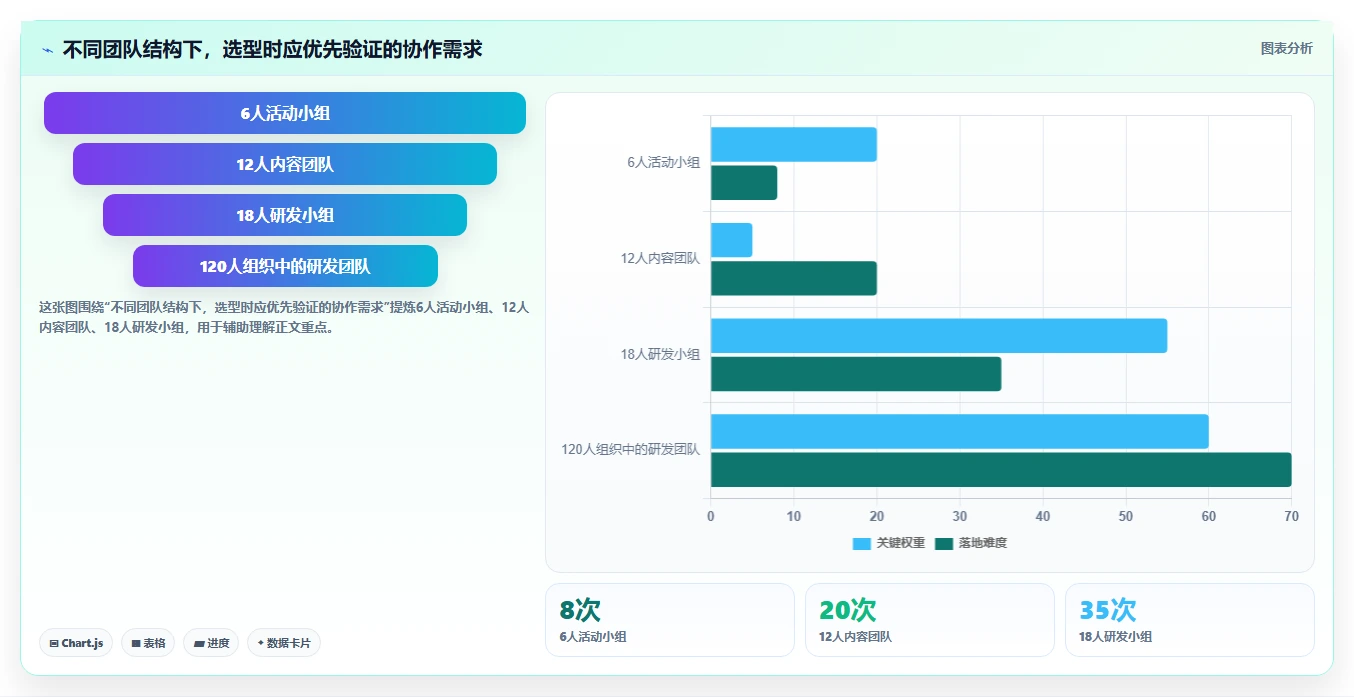Click the 表格 tag chip

coord(148,643)
